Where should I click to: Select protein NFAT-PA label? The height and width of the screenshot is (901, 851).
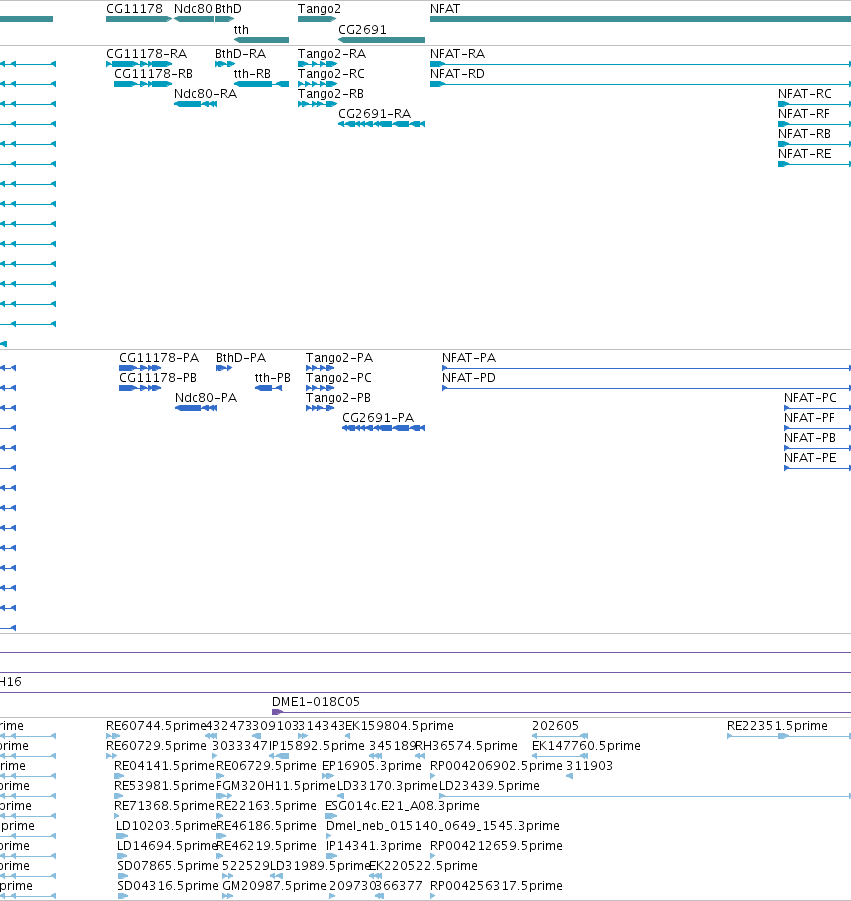point(469,358)
